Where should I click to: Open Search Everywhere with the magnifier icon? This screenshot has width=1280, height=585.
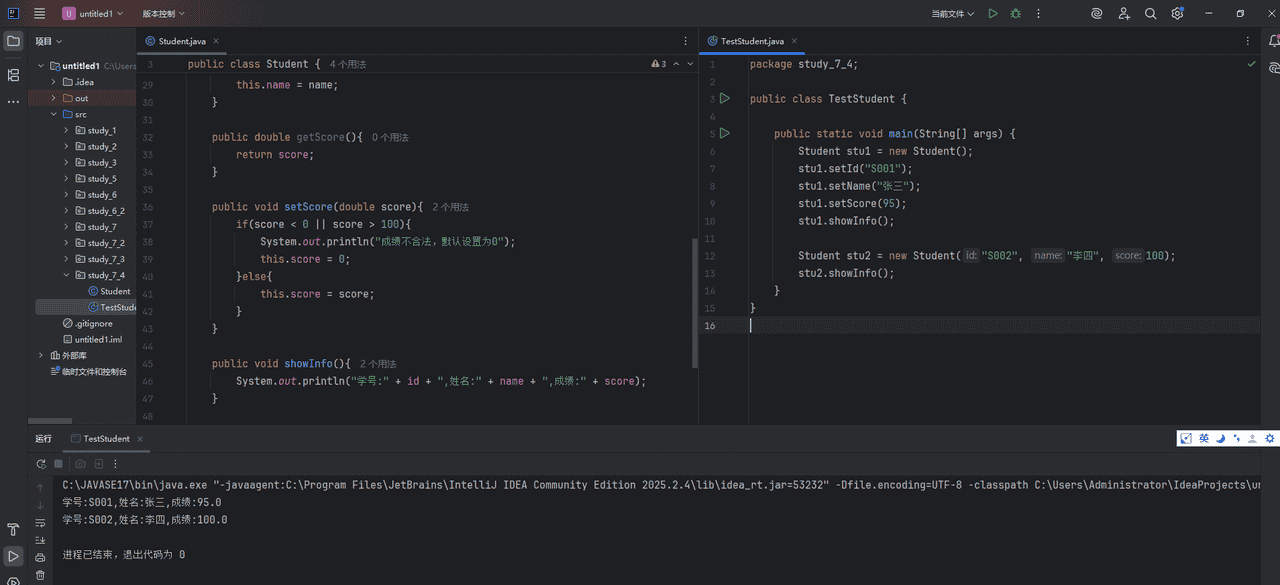tap(1149, 13)
